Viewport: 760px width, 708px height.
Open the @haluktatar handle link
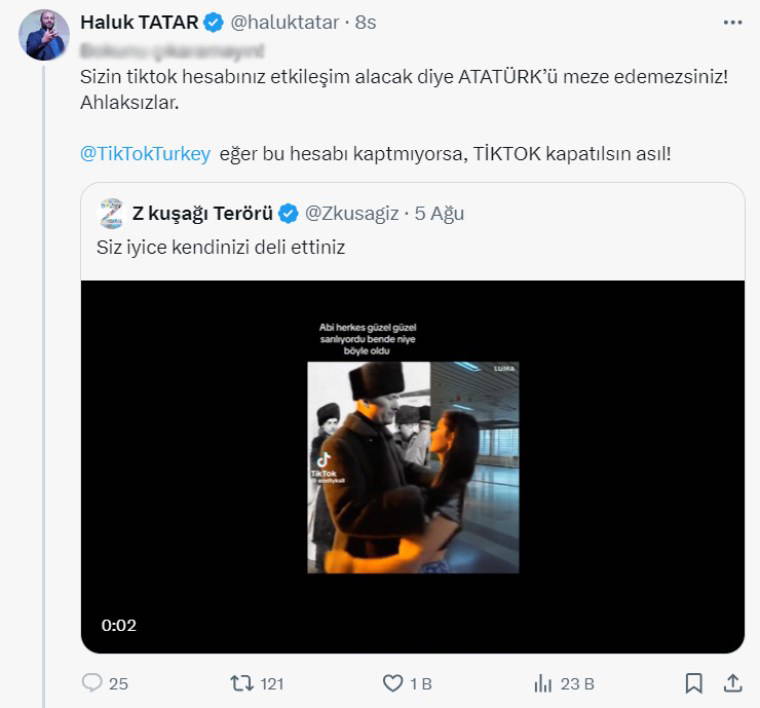pyautogui.click(x=287, y=22)
